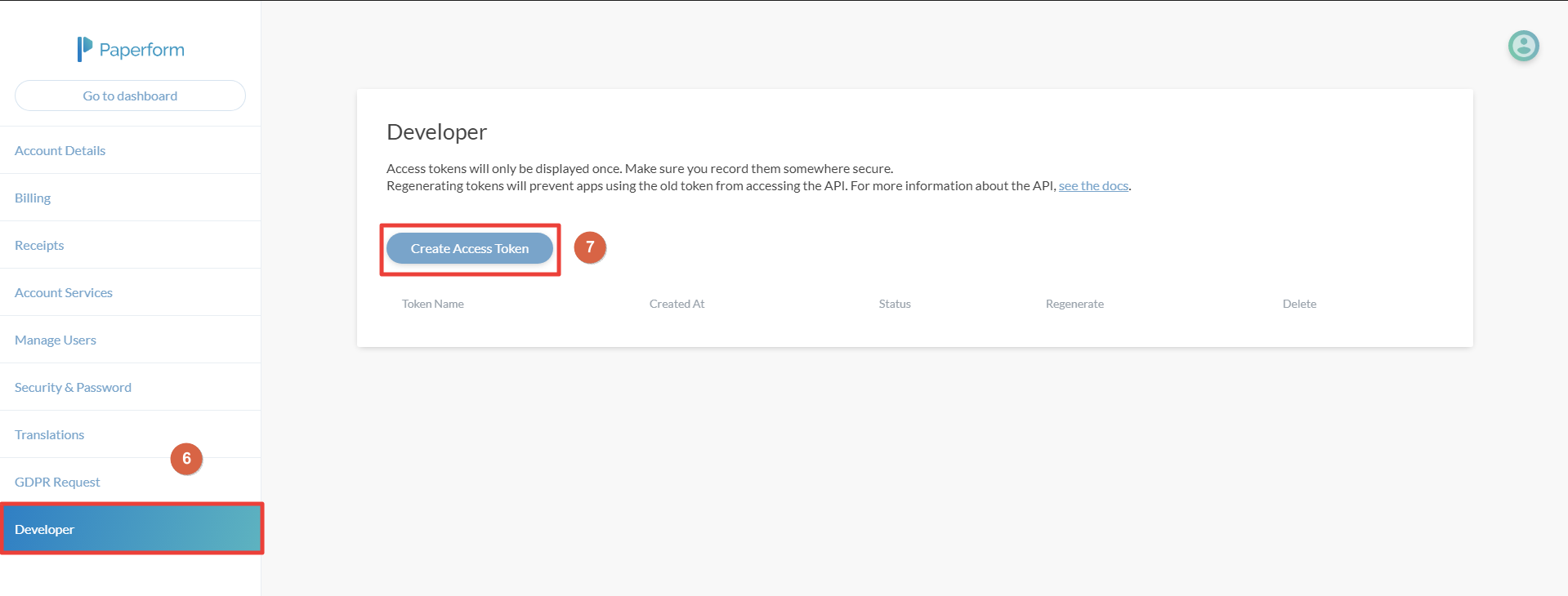Click the Delete column header
This screenshot has height=596, width=1568.
click(x=1299, y=304)
